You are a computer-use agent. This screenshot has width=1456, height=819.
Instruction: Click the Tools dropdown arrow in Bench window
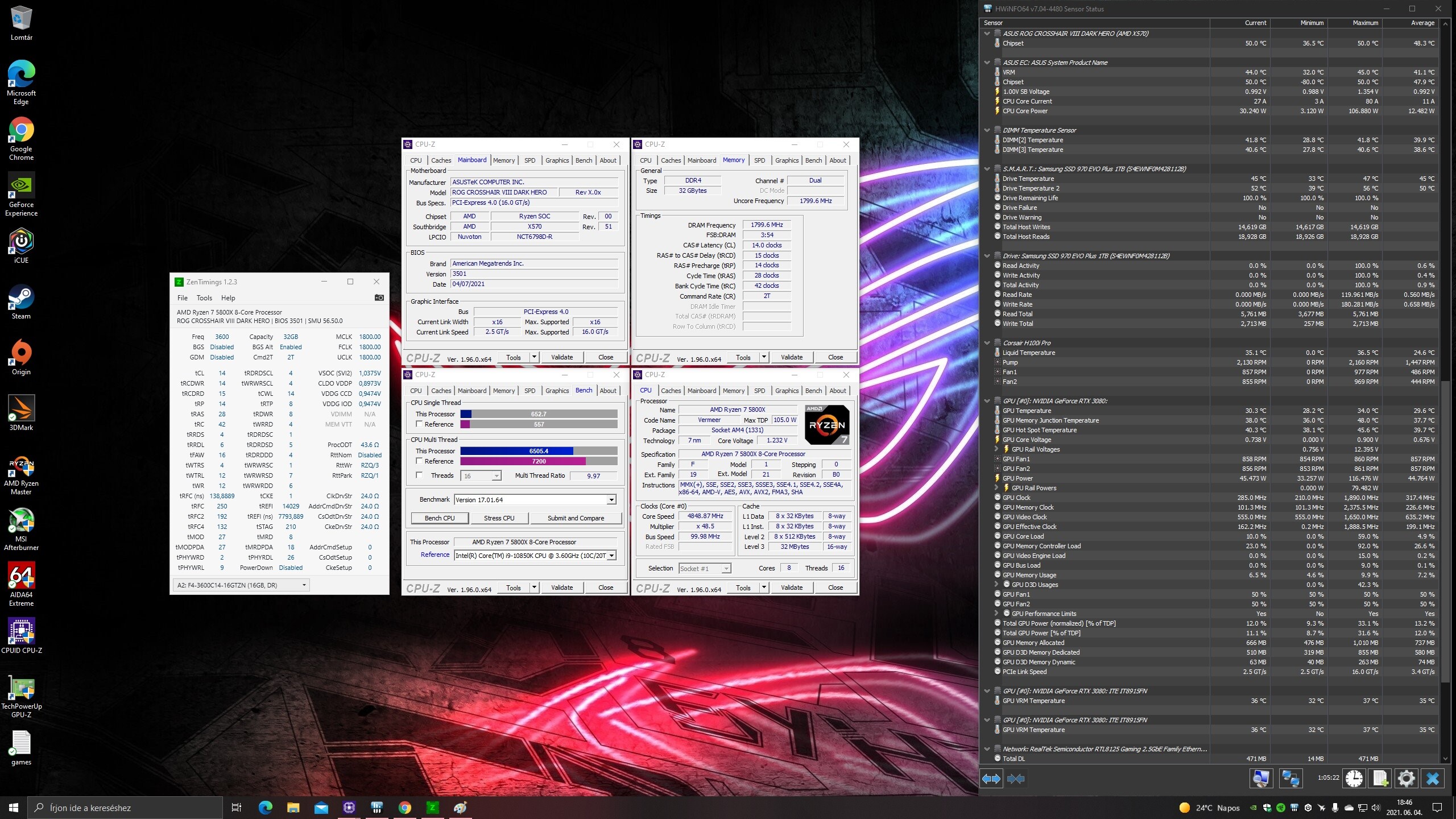pos(534,588)
